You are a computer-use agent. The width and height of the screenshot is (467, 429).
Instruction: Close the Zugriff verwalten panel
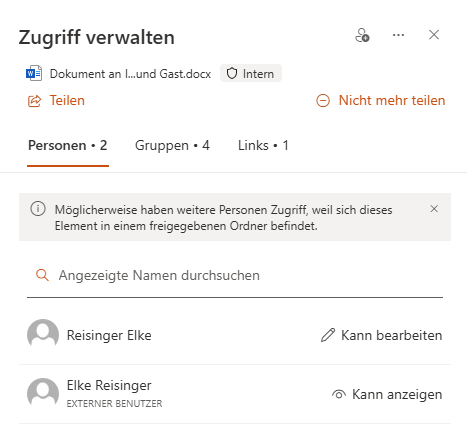(434, 35)
